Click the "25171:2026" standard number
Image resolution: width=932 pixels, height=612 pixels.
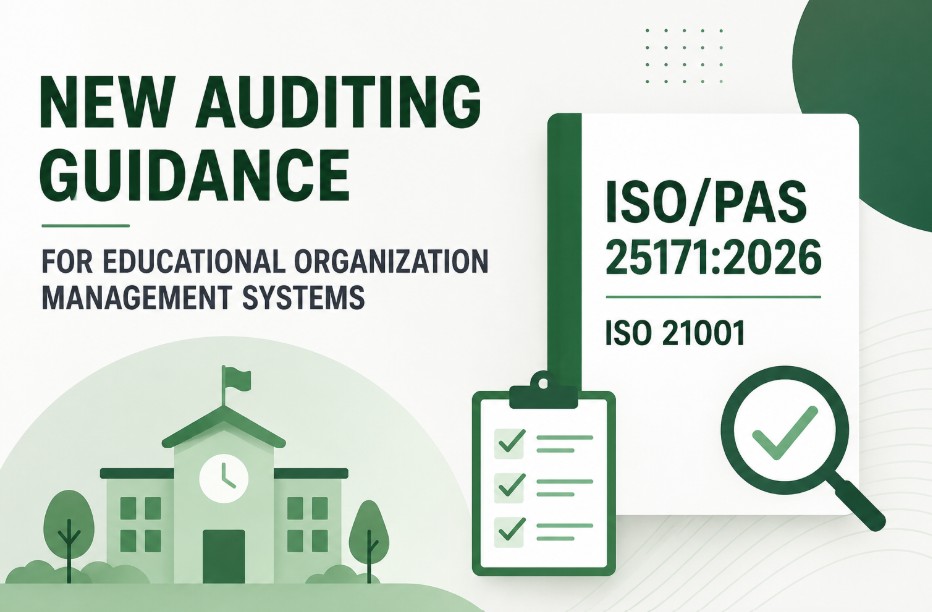tap(712, 258)
